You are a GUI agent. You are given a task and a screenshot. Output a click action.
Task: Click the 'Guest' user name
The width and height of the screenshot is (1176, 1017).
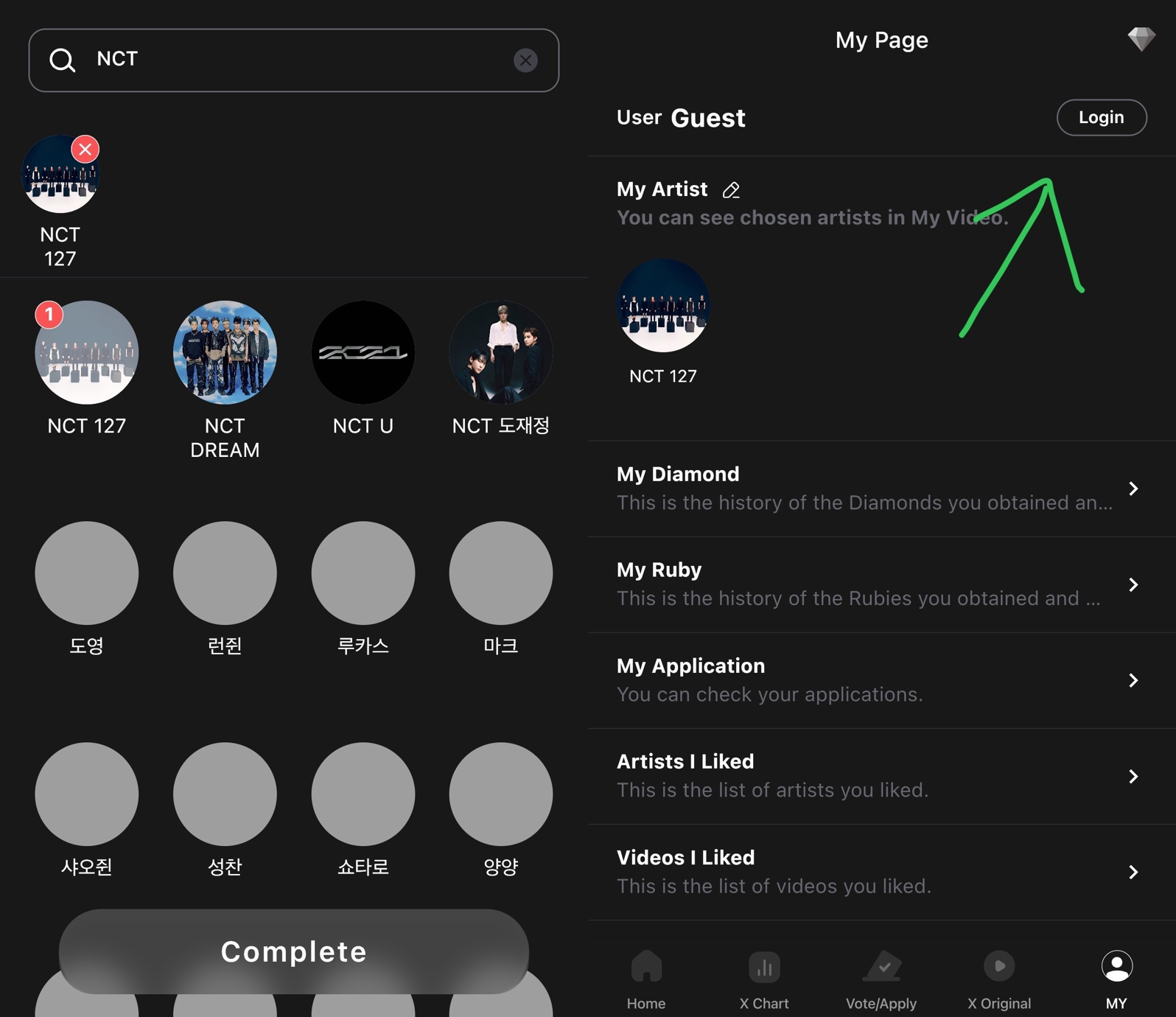point(708,118)
